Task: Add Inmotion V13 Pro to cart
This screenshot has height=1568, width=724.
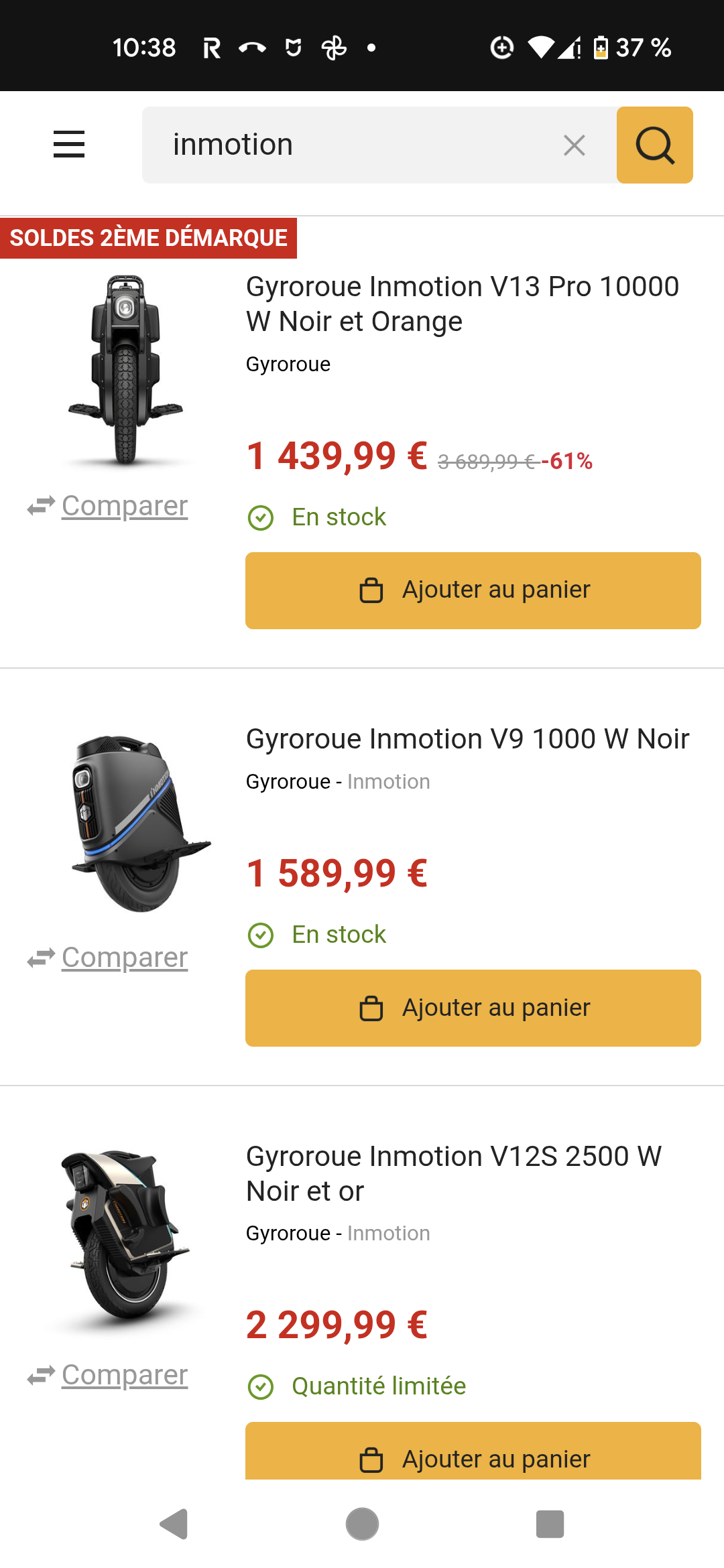Action: click(x=473, y=590)
